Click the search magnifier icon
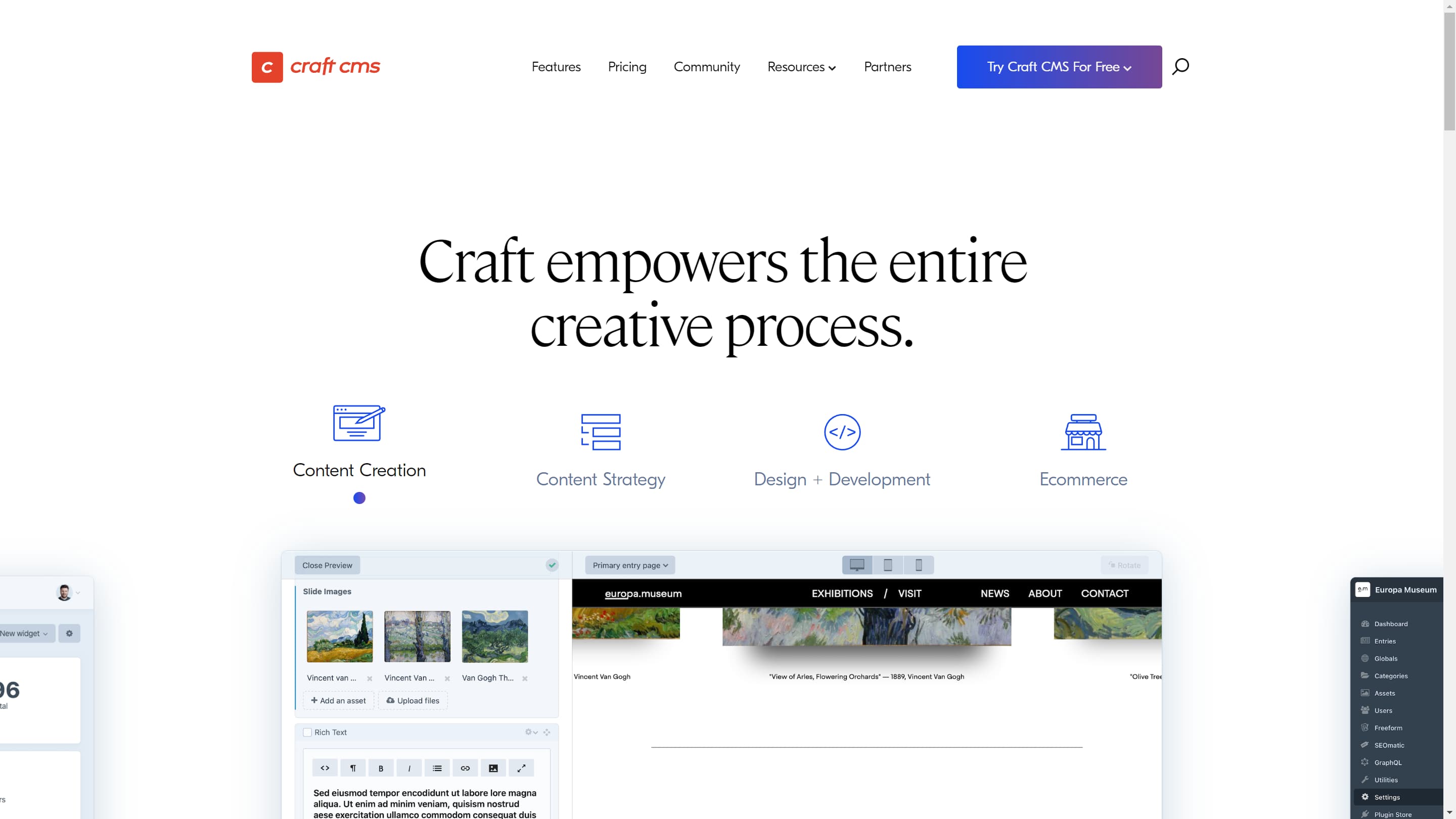This screenshot has height=819, width=1456. [x=1180, y=67]
